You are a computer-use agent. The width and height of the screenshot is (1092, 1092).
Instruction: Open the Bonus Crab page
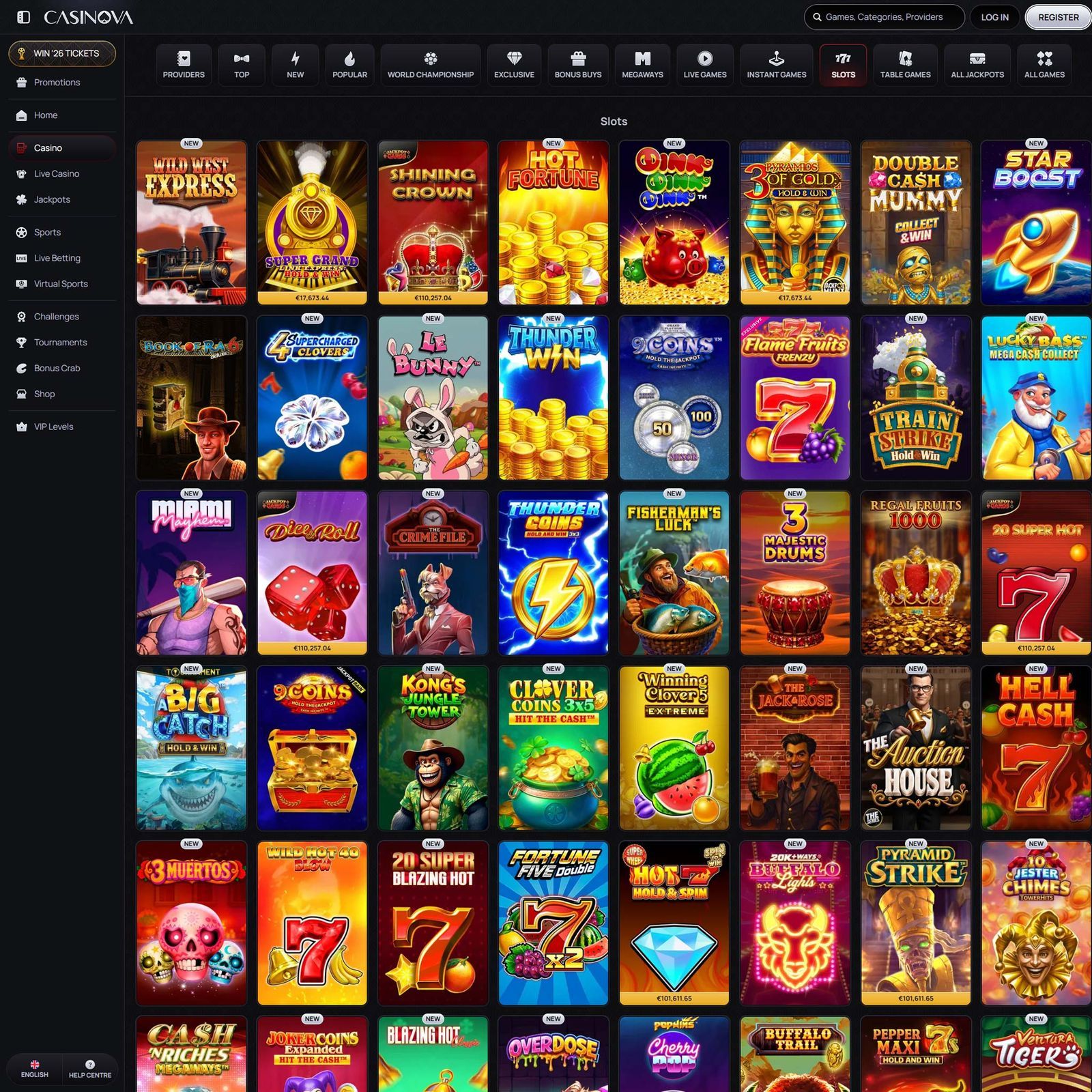pyautogui.click(x=62, y=369)
